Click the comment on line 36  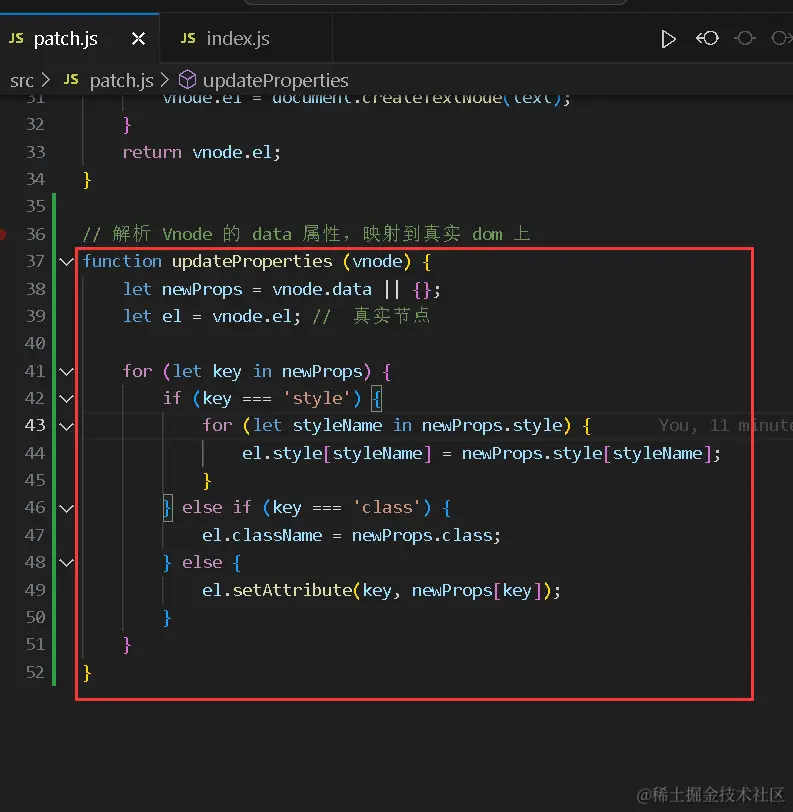[307, 234]
